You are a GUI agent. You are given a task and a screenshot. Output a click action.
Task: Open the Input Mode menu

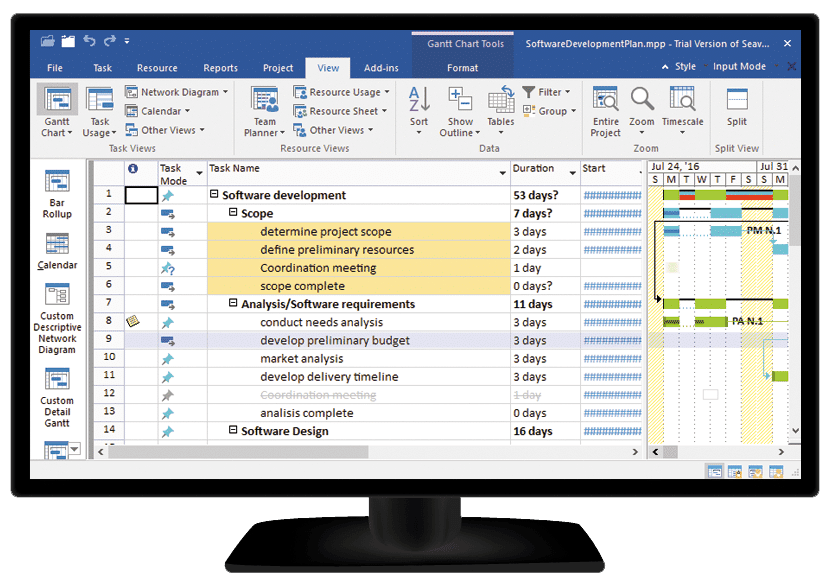[739, 66]
